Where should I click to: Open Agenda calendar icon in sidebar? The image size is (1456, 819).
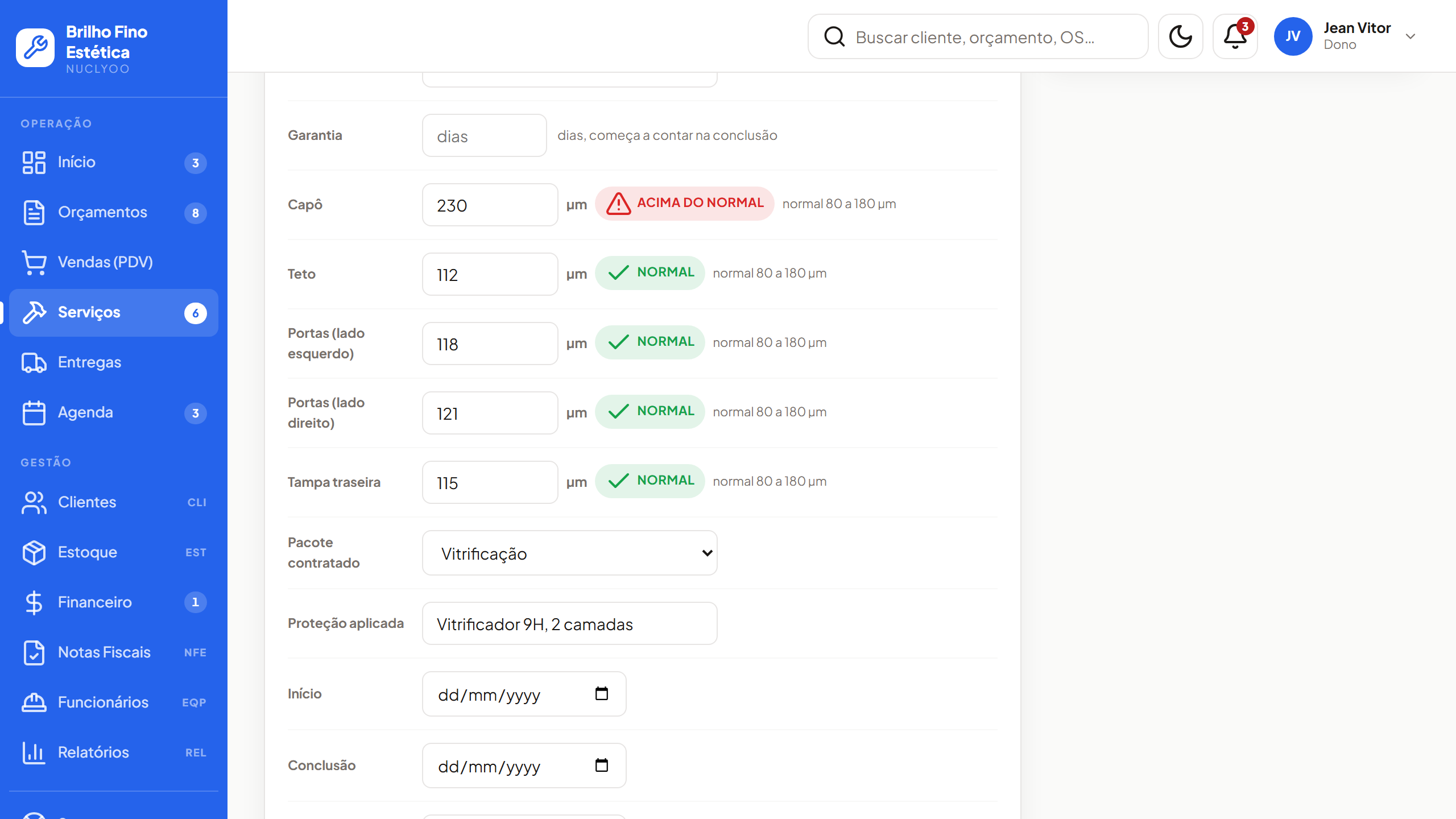(x=34, y=413)
